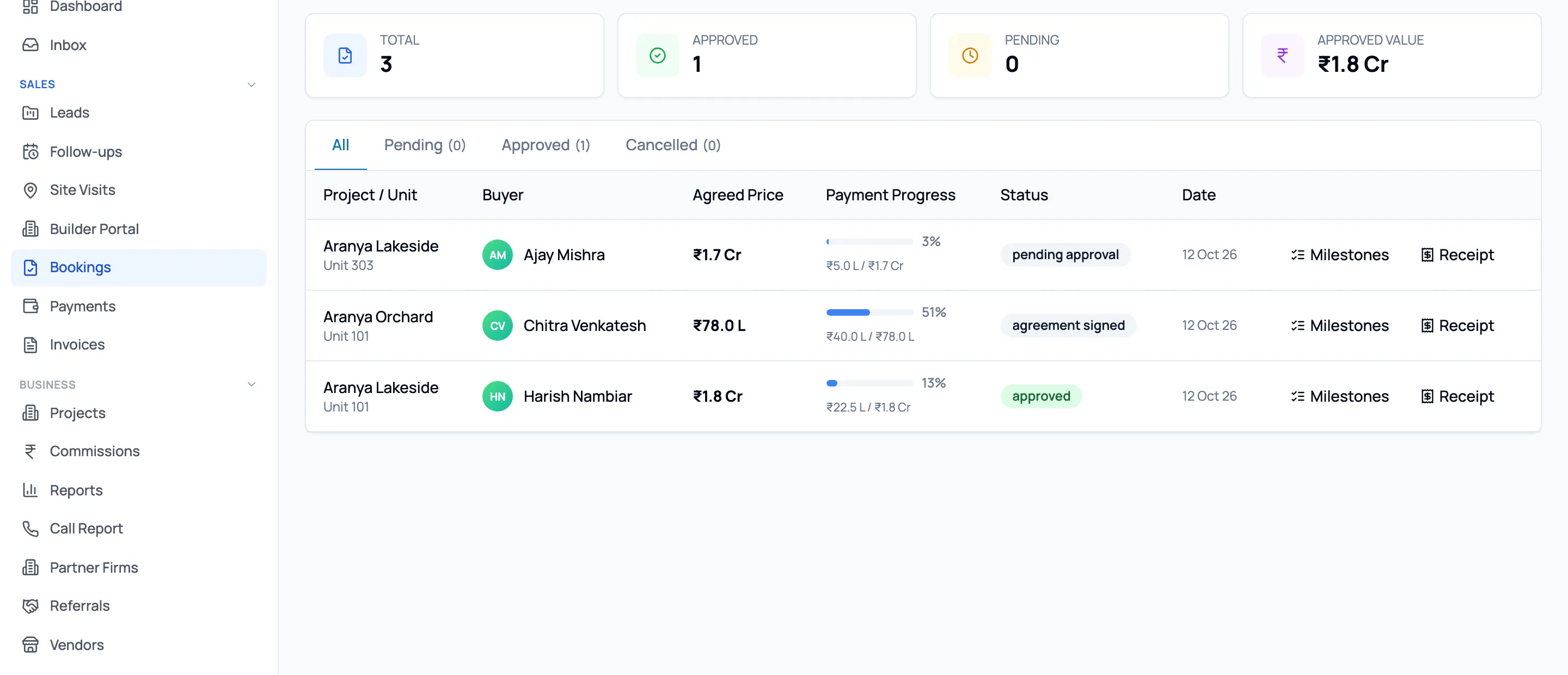Collapse the SALES section chevron
The width and height of the screenshot is (1568, 675).
tap(252, 84)
